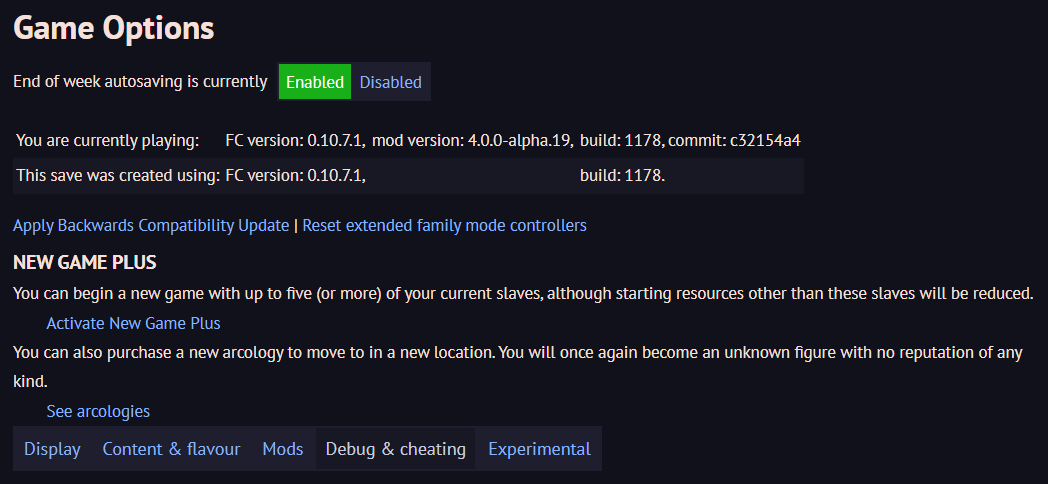Click the 'End of week autosaving' label

click(140, 82)
